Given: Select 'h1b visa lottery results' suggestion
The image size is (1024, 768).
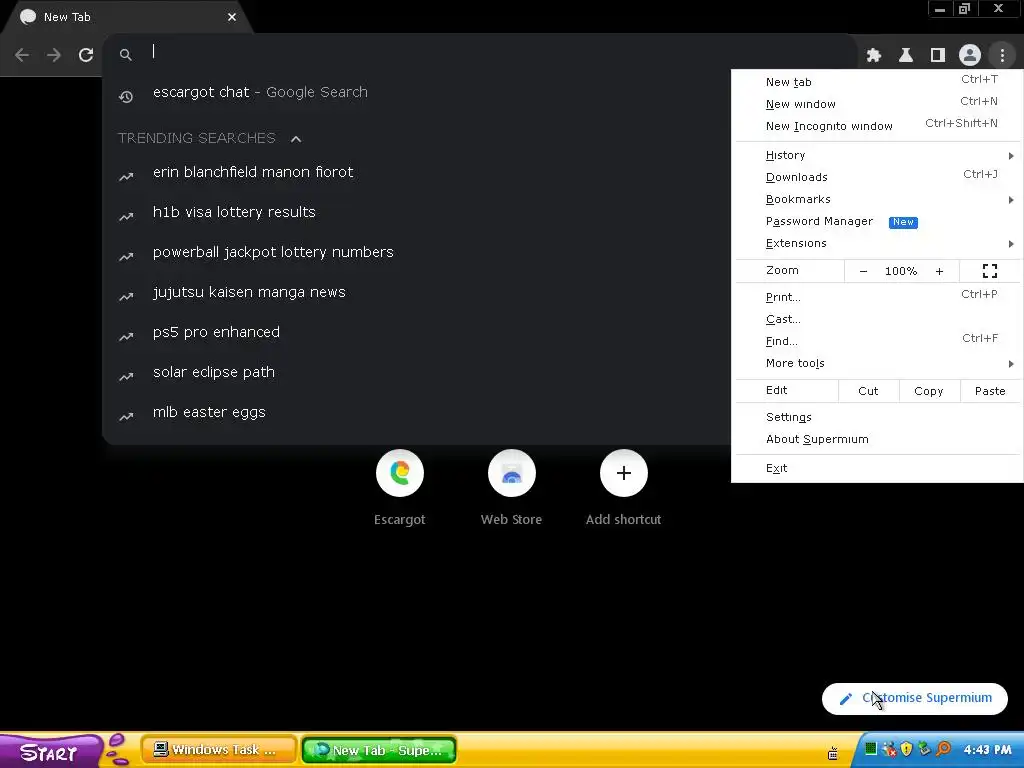Looking at the screenshot, I should (x=418, y=212).
